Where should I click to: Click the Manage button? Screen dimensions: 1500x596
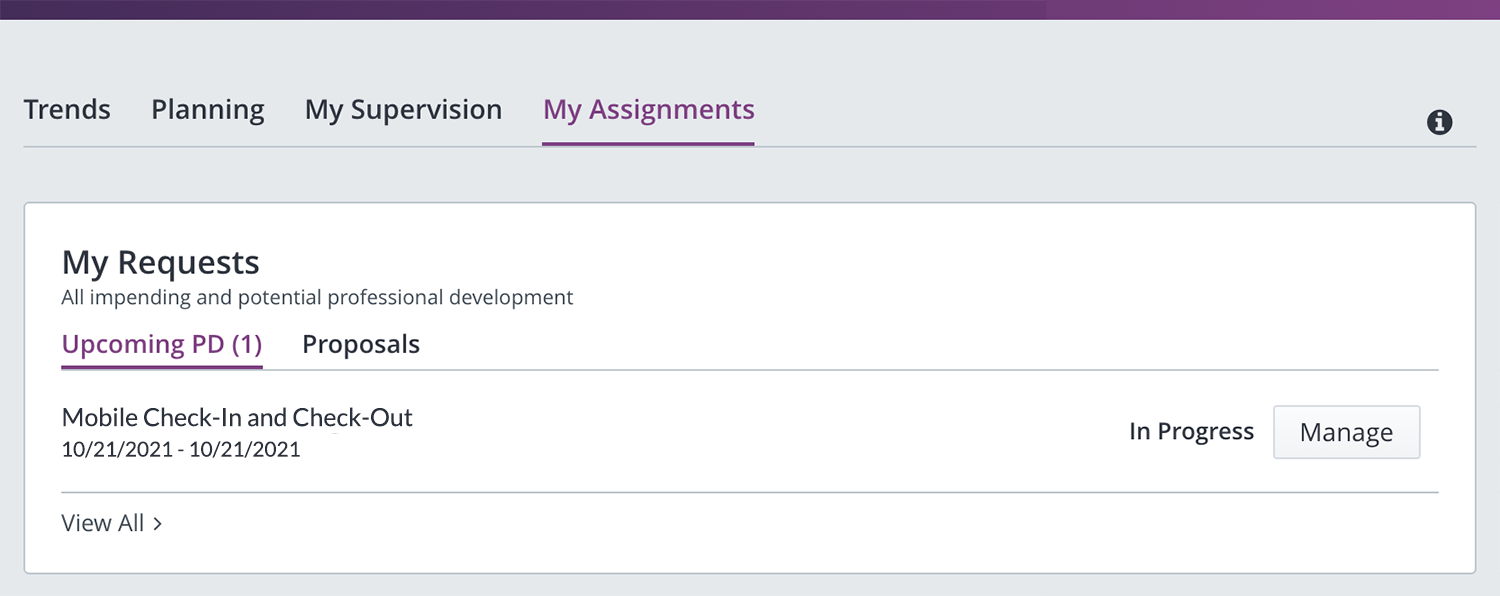click(1346, 432)
